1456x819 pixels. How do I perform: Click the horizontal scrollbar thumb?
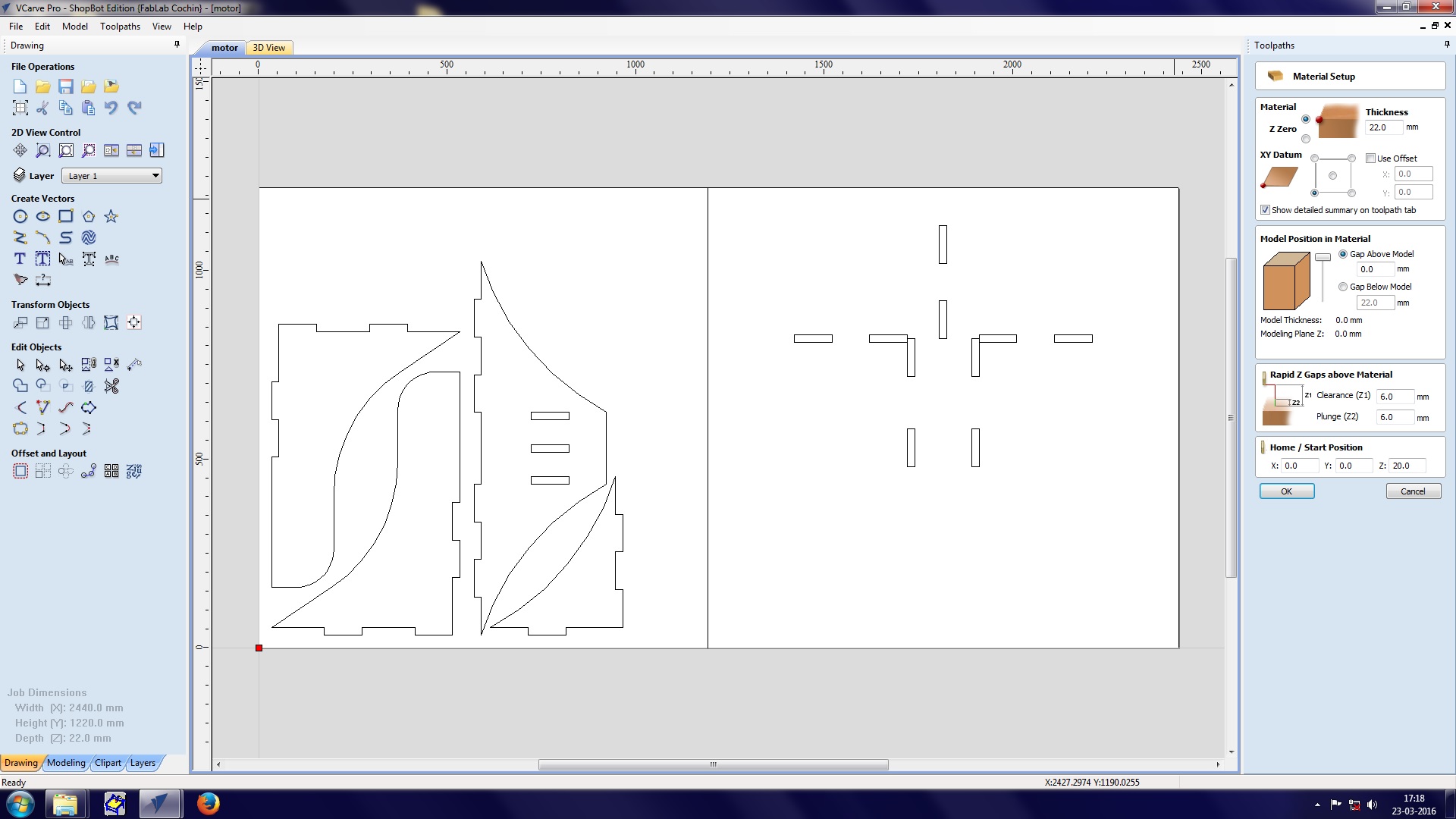point(713,764)
